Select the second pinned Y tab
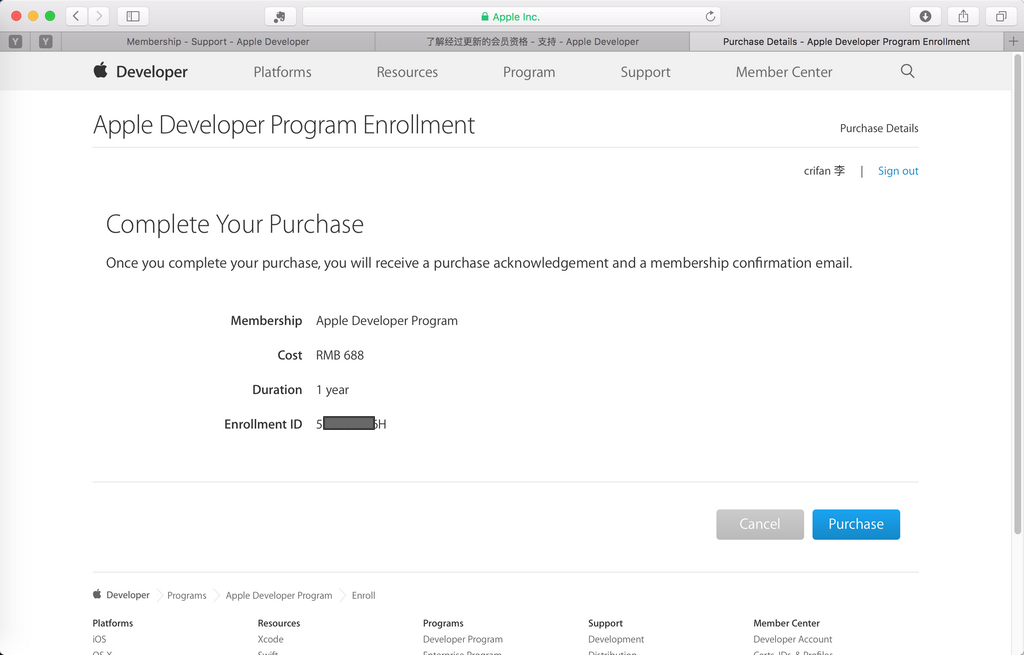This screenshot has width=1024, height=655. click(46, 42)
